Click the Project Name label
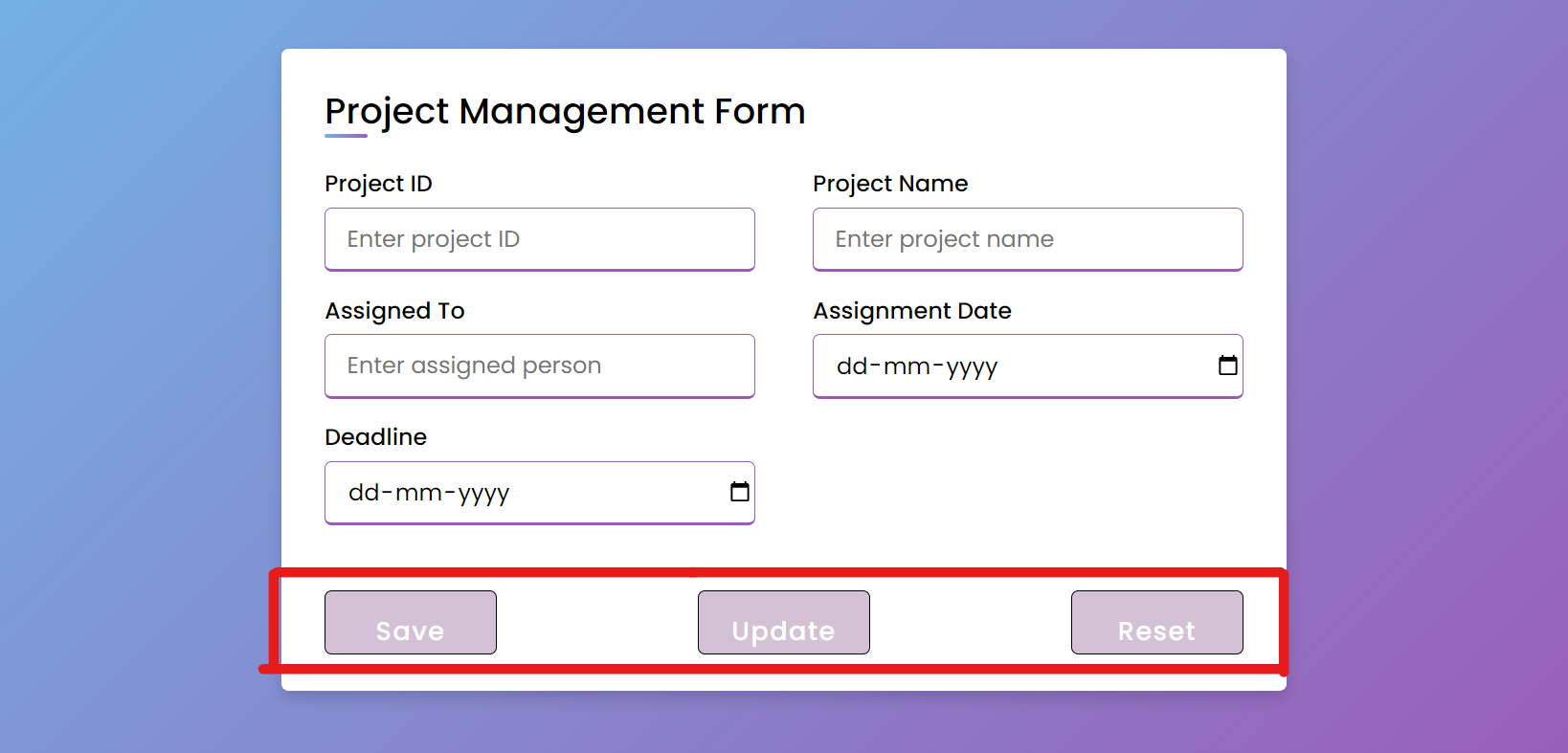 click(890, 183)
